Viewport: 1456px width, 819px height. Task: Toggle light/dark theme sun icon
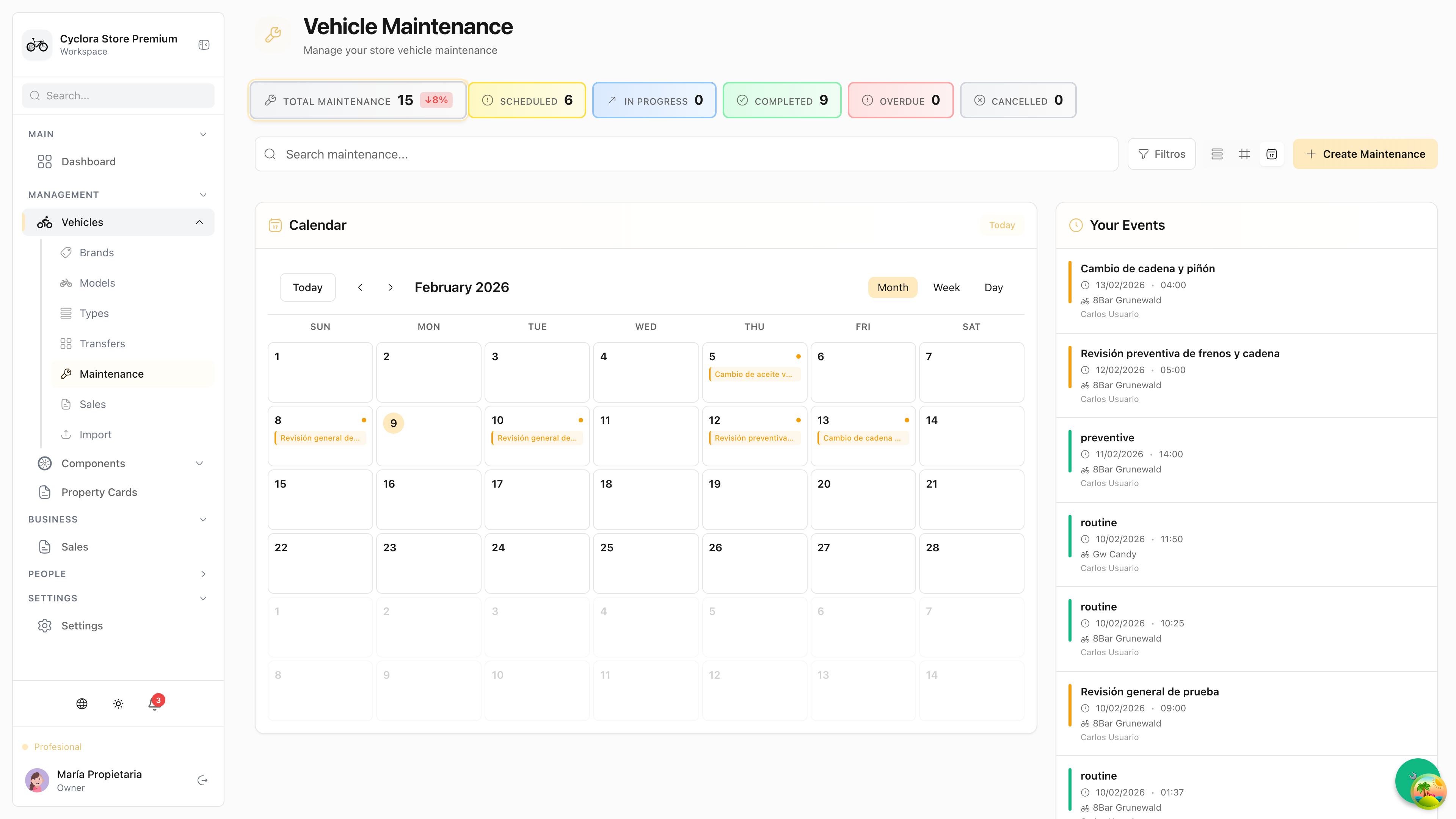[x=118, y=703]
